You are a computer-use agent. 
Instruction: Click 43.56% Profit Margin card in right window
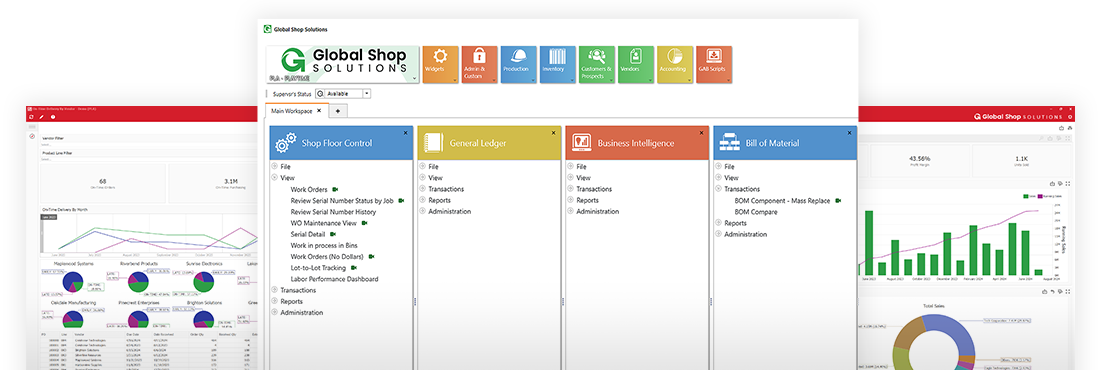(919, 161)
